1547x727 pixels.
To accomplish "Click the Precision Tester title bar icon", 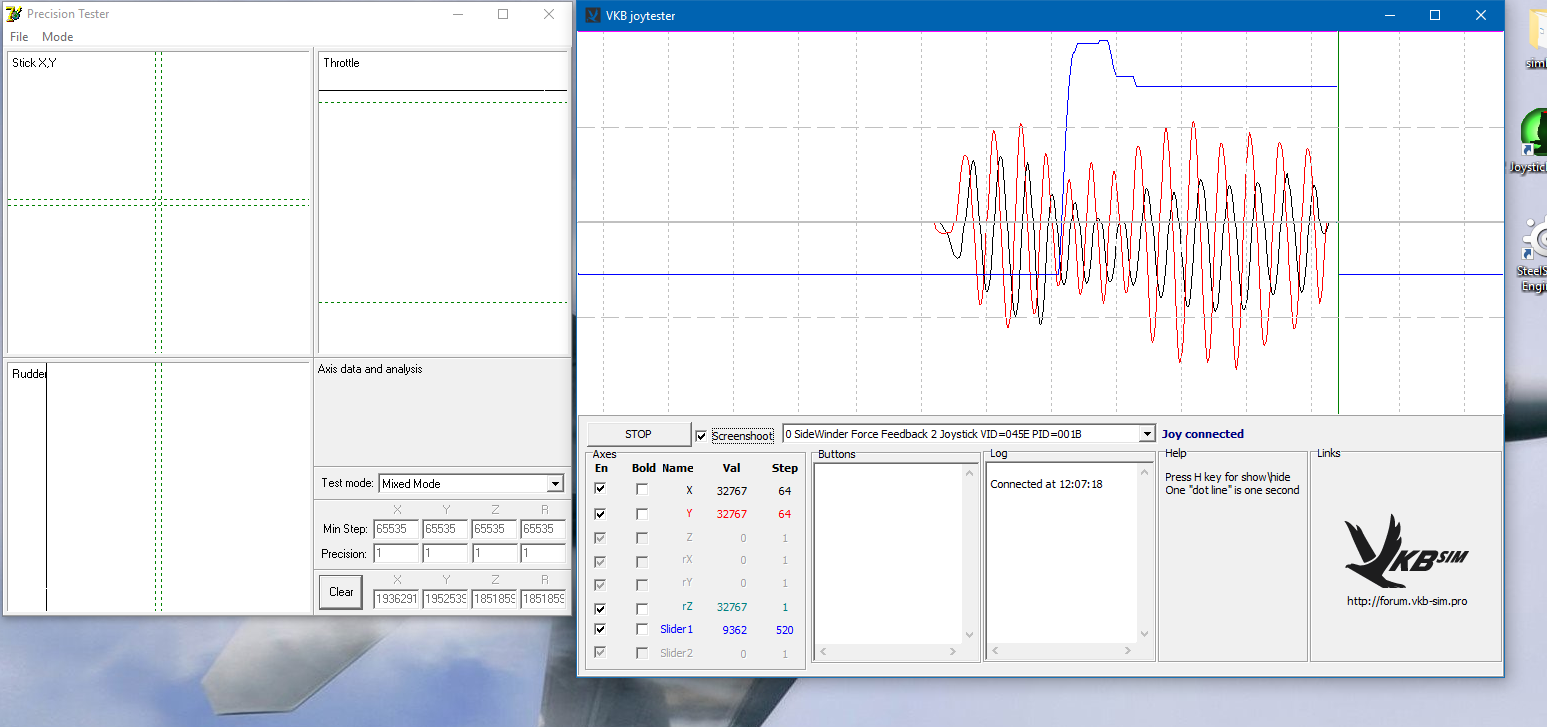I will (14, 14).
